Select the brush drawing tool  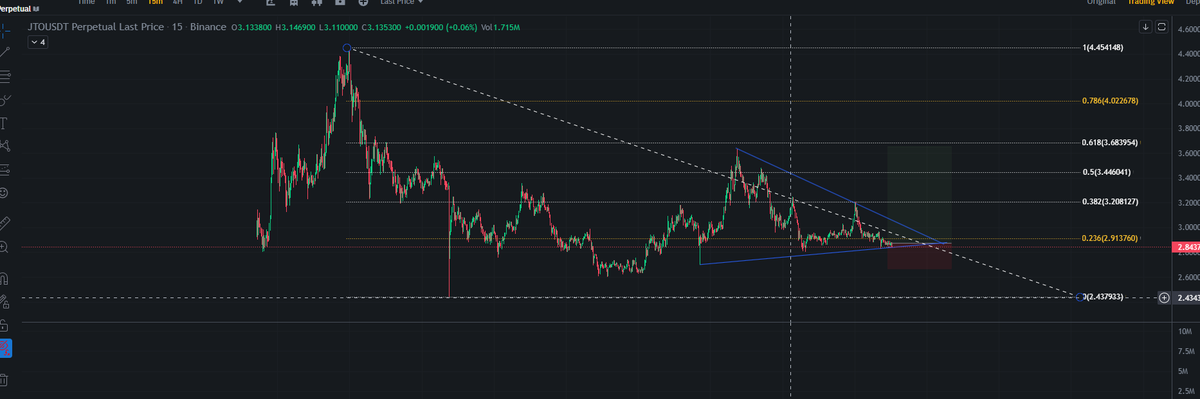[x=5, y=100]
